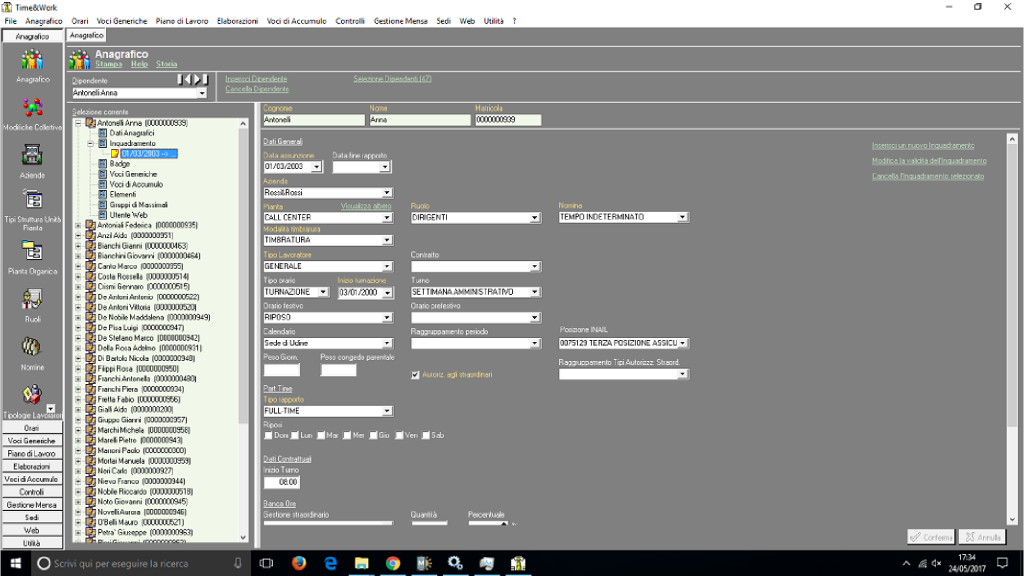Click into the Cognome text field
The width and height of the screenshot is (1024, 576).
point(313,120)
